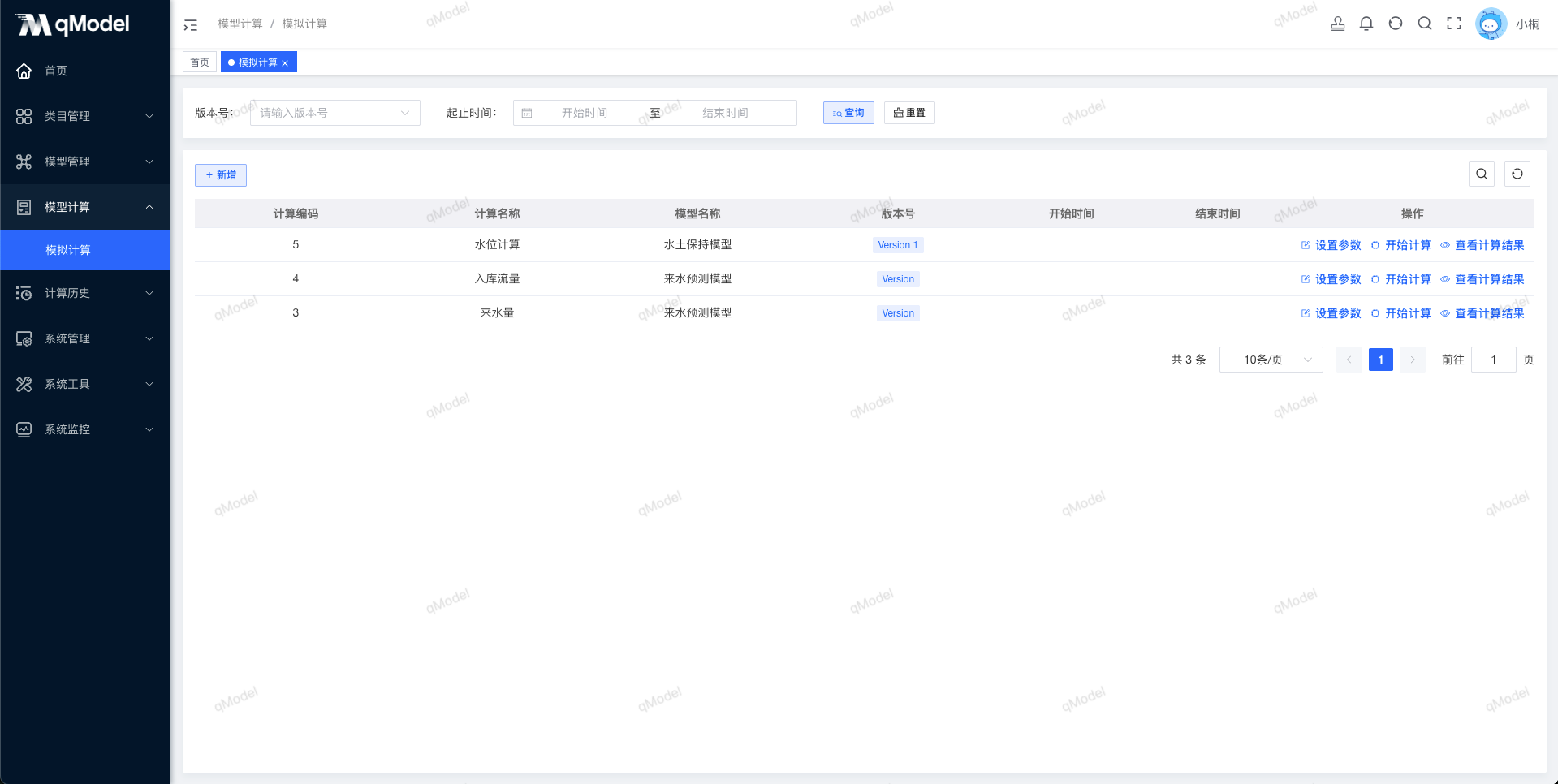Click the 模型计算 sidebar icon
1558x784 pixels.
tap(24, 207)
